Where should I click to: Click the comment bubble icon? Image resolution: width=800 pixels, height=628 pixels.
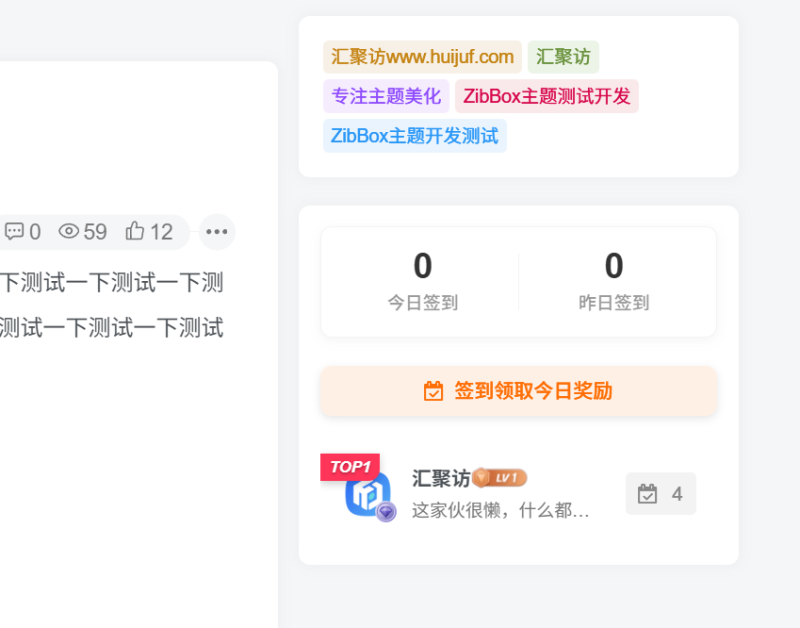tap(14, 232)
